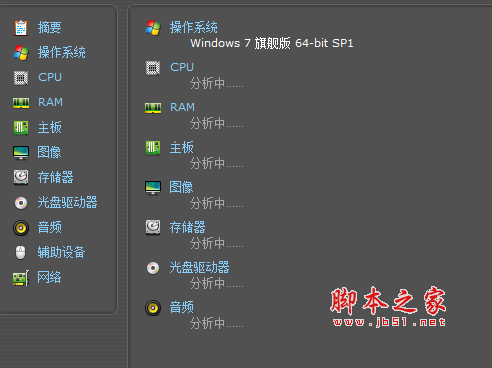The image size is (492, 368).
Task: Select the CPU entry in sidebar
Action: click(50, 77)
